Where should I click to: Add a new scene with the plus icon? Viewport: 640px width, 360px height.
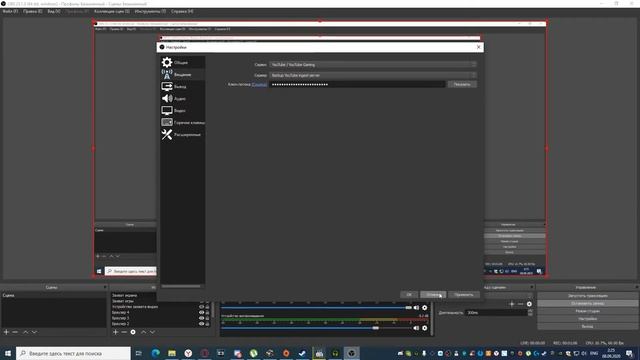coord(6,332)
